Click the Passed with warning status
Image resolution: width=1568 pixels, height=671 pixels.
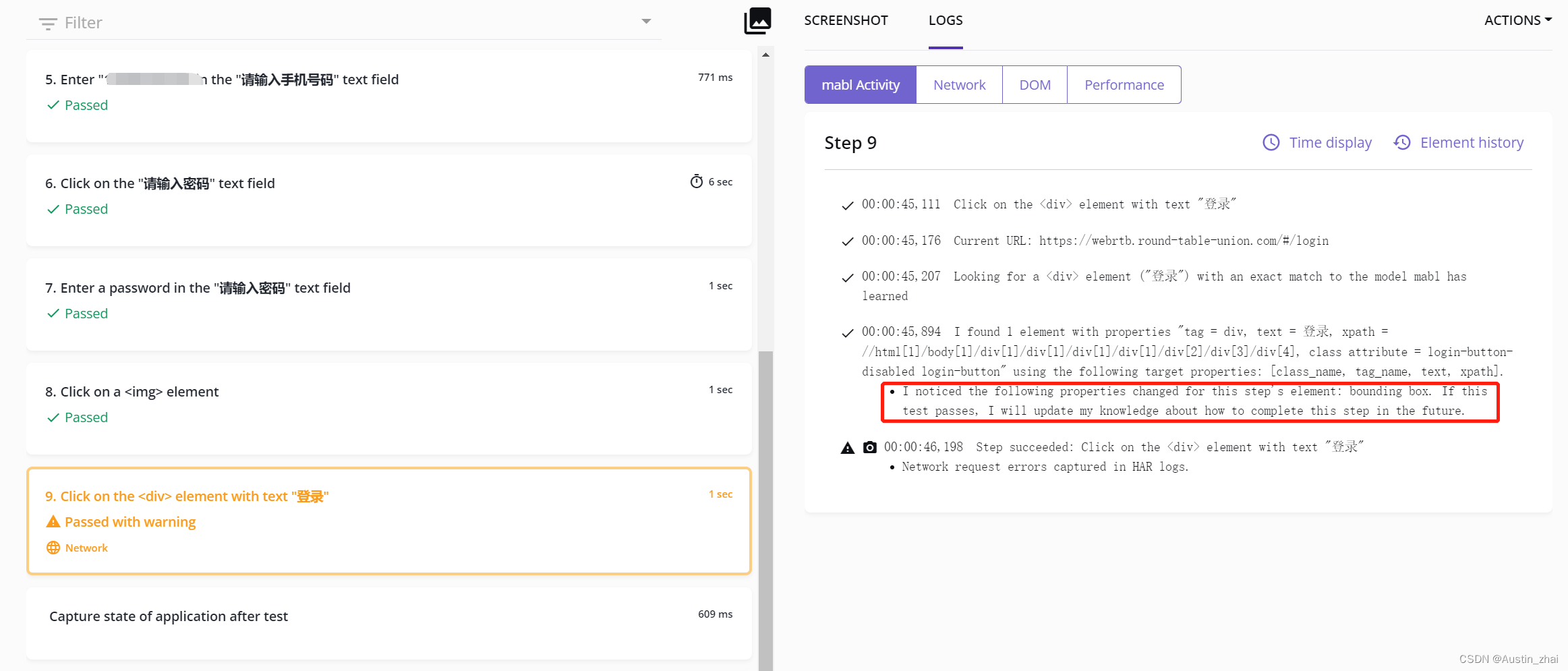(130, 522)
